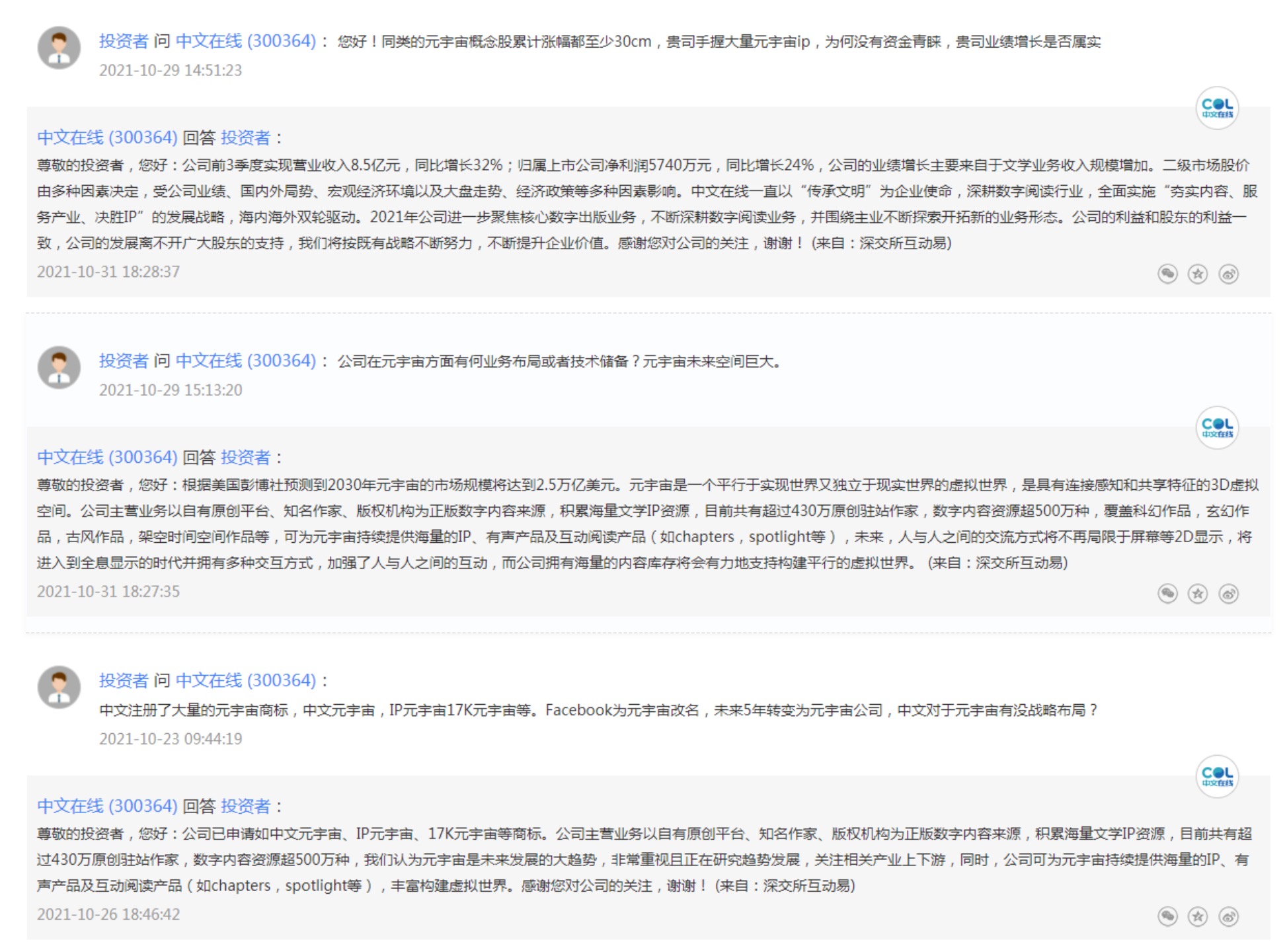1287x952 pixels.
Task: Open investor avatar on the 15:13:20 question
Action: point(59,368)
